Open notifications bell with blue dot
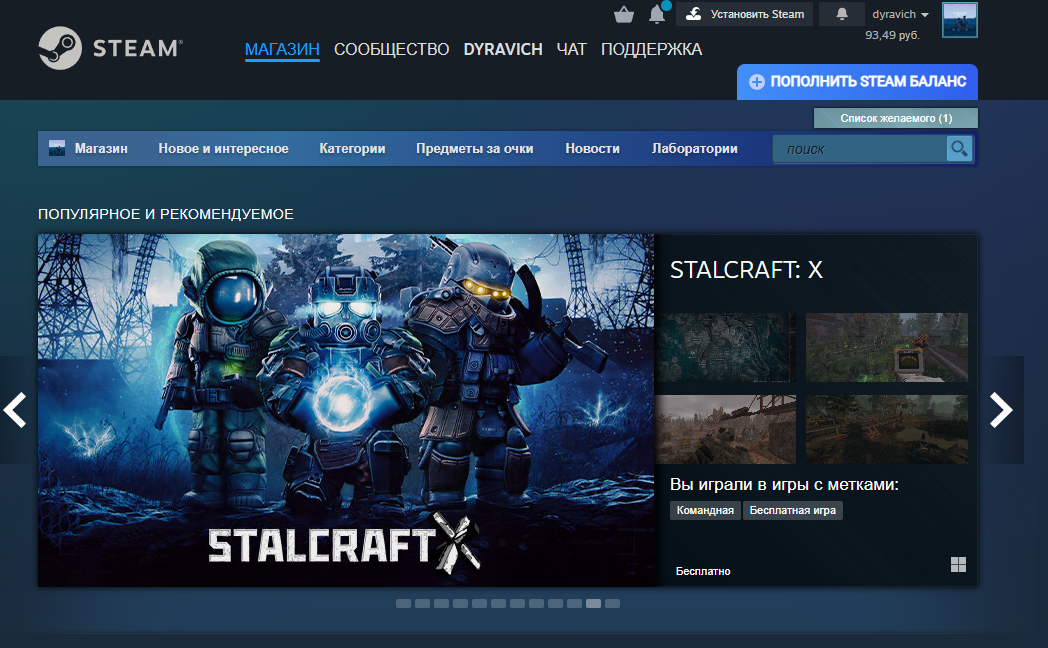The image size is (1048, 648). [658, 13]
